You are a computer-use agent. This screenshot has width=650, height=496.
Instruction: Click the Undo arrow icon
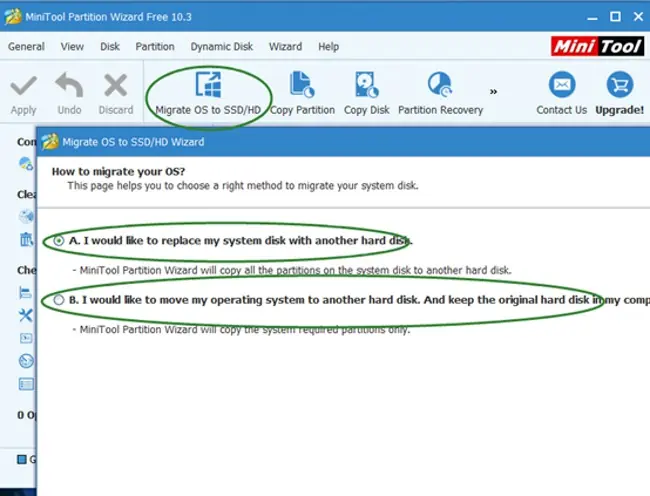point(69,85)
